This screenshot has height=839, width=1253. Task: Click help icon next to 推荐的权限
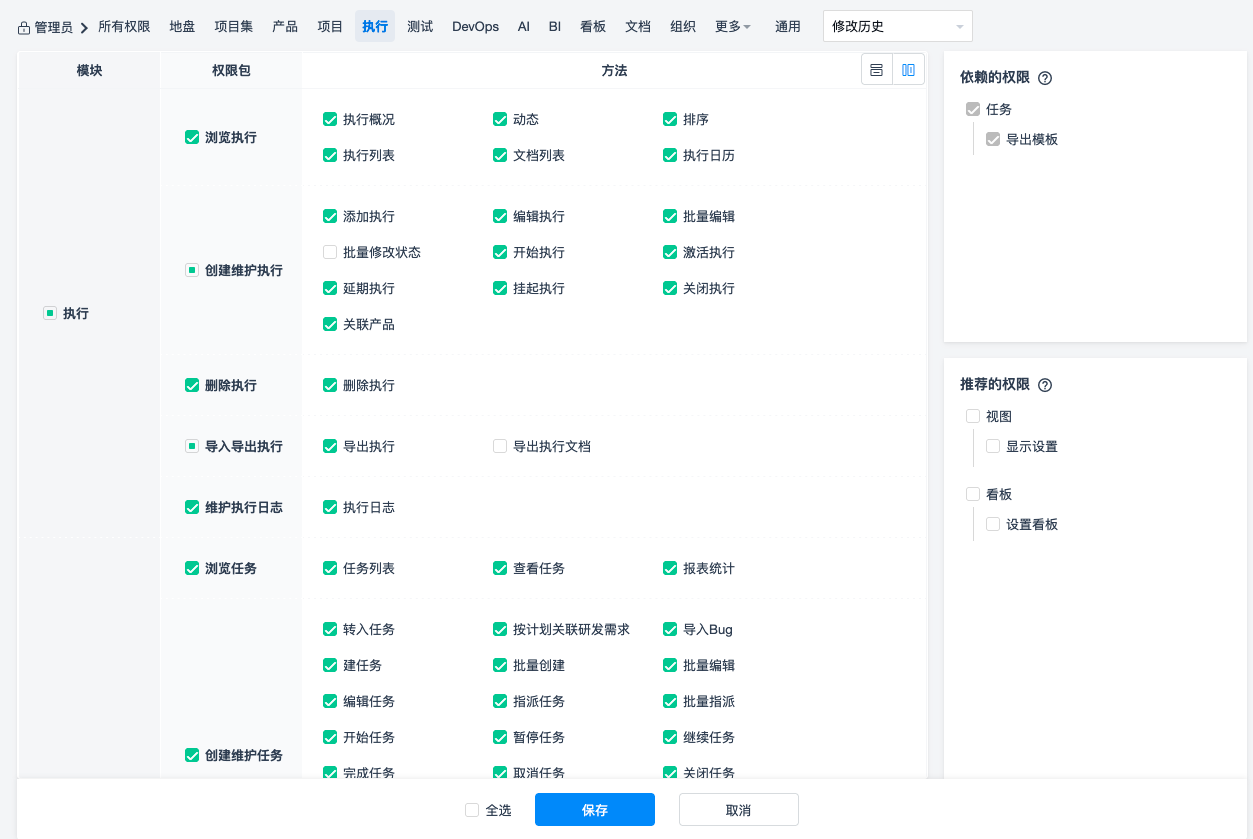pyautogui.click(x=1045, y=385)
